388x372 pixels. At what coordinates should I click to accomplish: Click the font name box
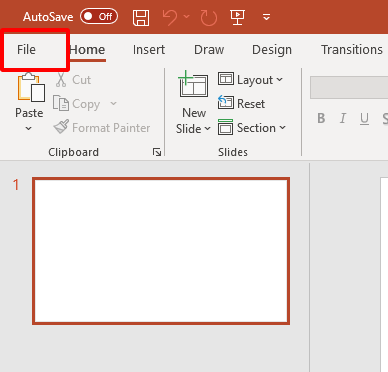pos(349,87)
